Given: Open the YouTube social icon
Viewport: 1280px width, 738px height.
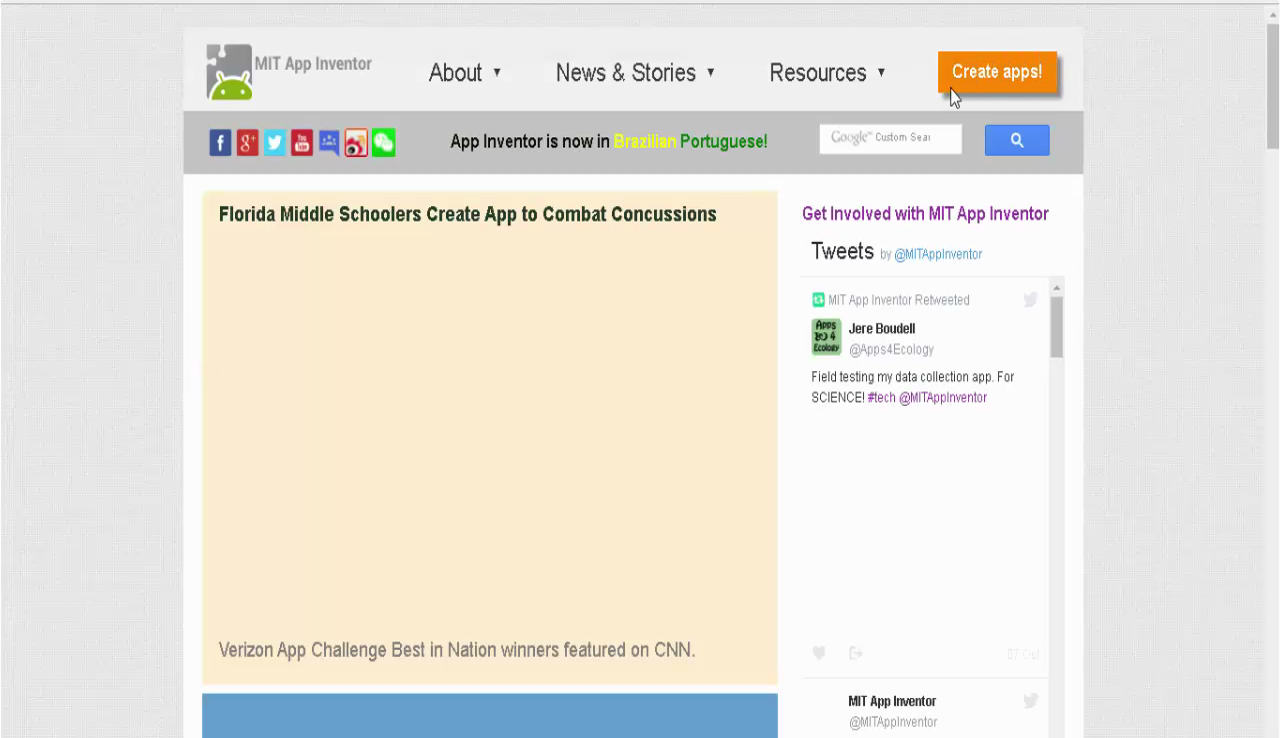Looking at the screenshot, I should (x=301, y=143).
